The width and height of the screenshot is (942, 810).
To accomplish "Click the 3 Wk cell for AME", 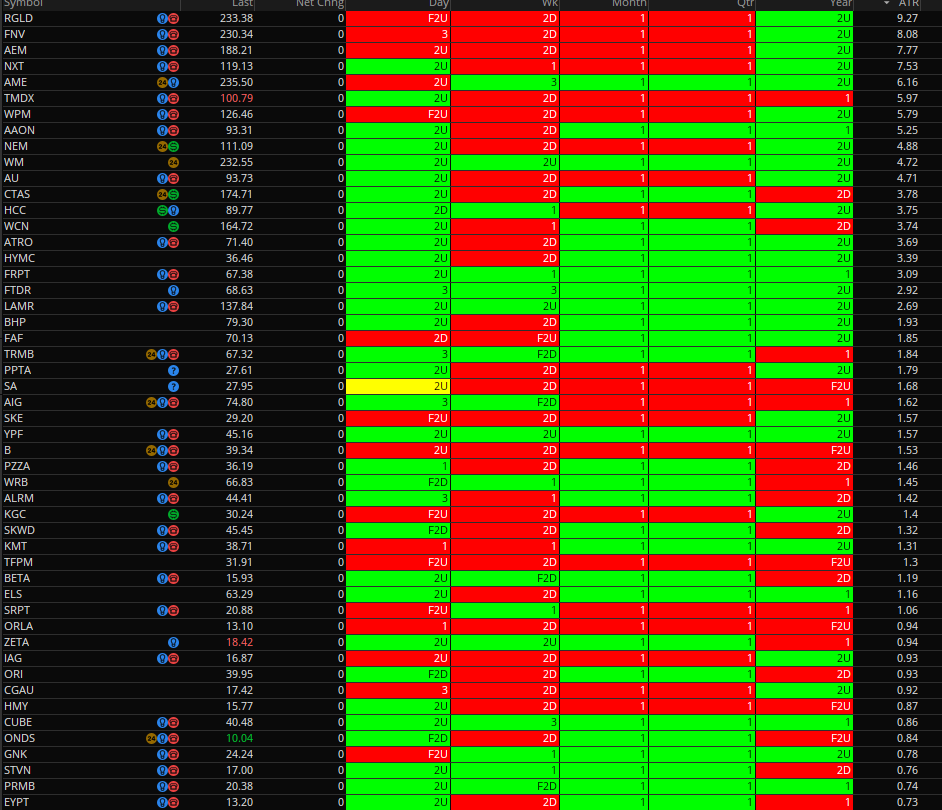I will pos(505,82).
